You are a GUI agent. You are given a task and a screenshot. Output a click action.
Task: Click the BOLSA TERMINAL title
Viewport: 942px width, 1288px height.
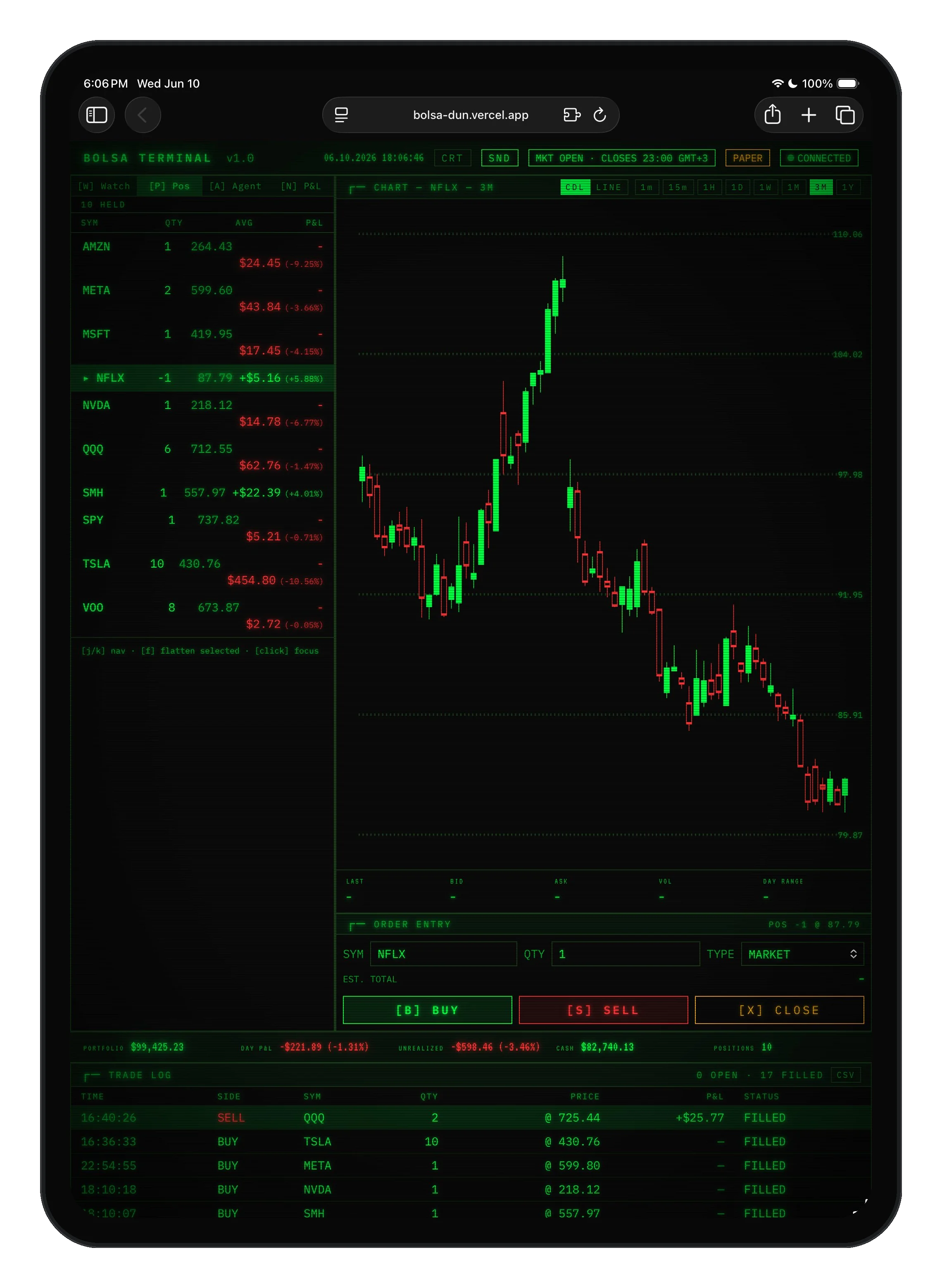(147, 158)
